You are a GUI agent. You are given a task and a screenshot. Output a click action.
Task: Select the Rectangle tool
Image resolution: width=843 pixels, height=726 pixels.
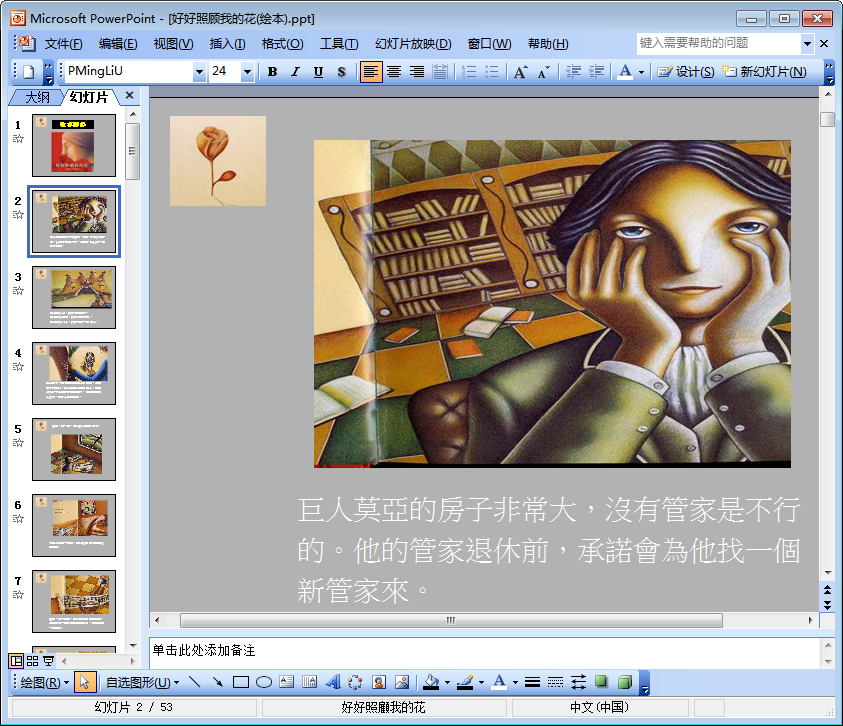[x=240, y=682]
